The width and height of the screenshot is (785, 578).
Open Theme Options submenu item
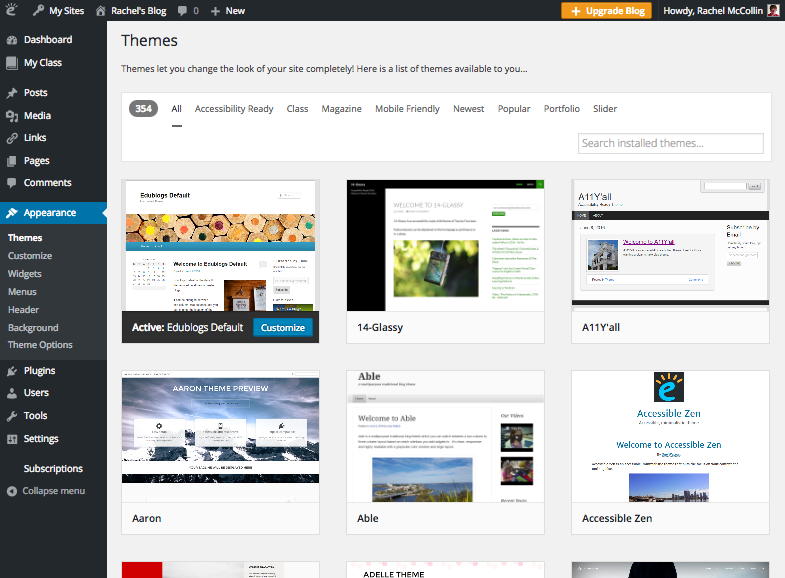(40, 345)
